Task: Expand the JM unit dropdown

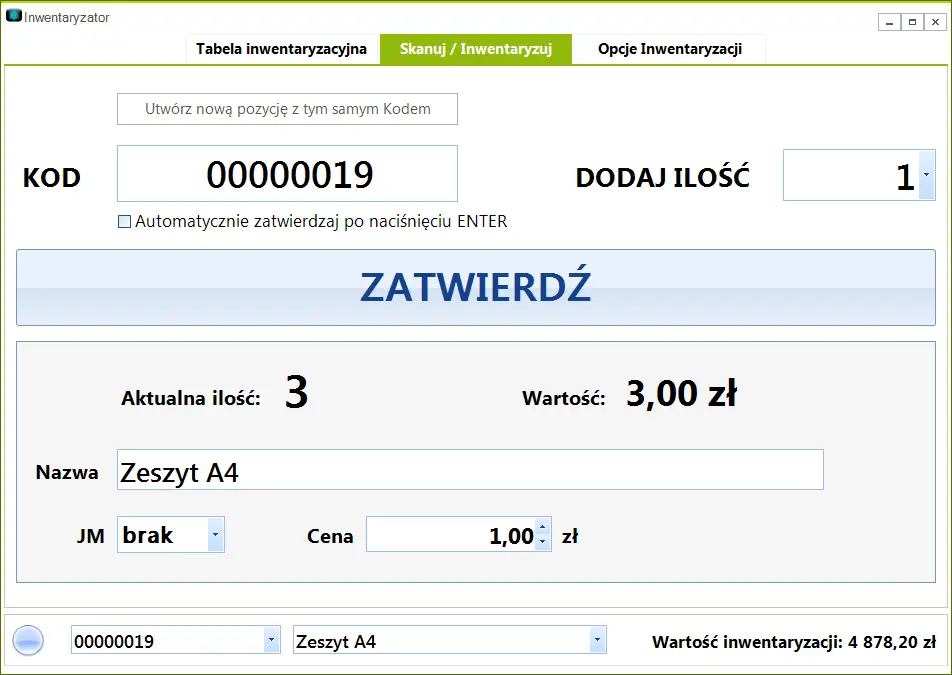Action: 216,535
